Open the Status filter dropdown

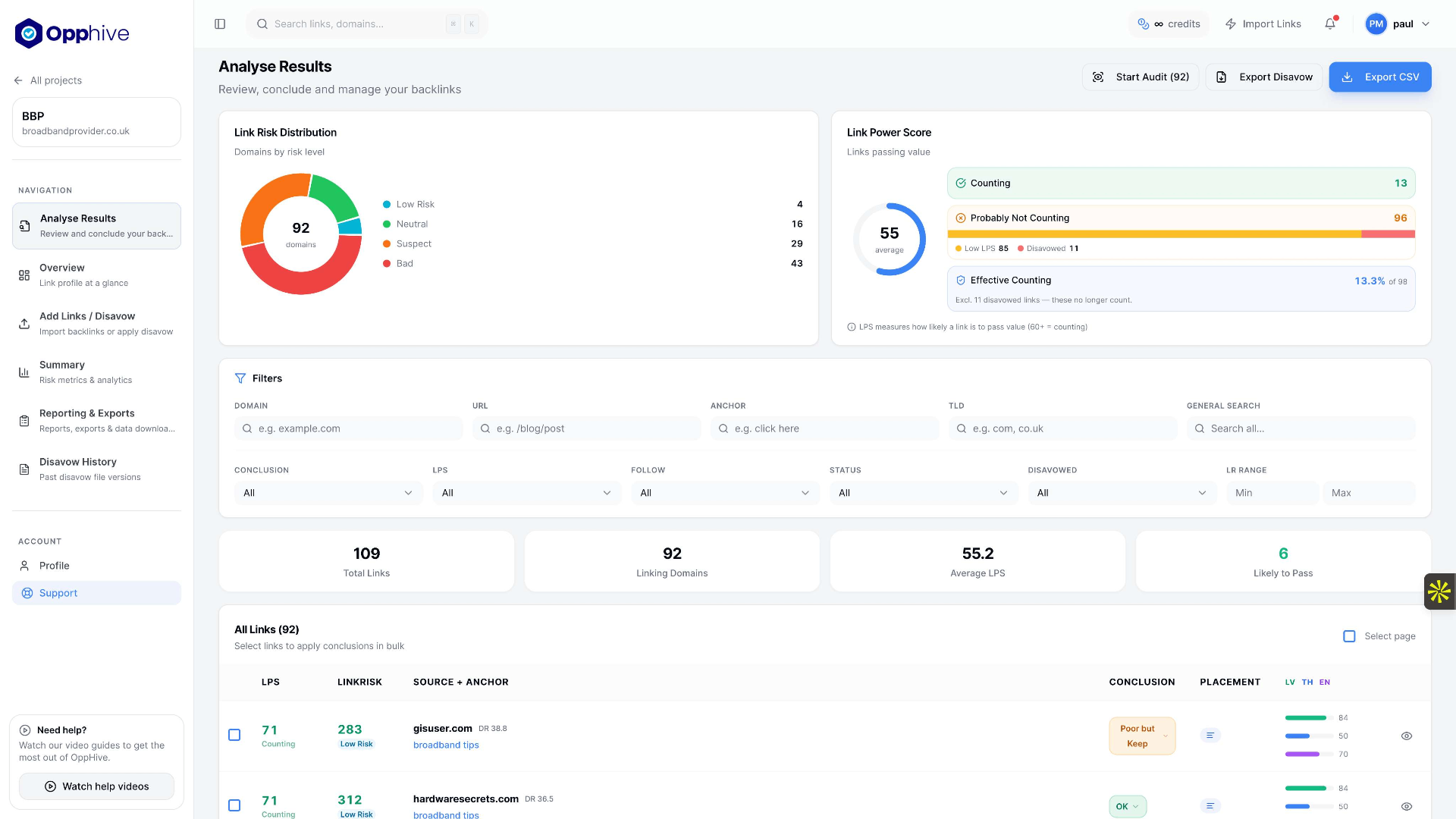924,493
